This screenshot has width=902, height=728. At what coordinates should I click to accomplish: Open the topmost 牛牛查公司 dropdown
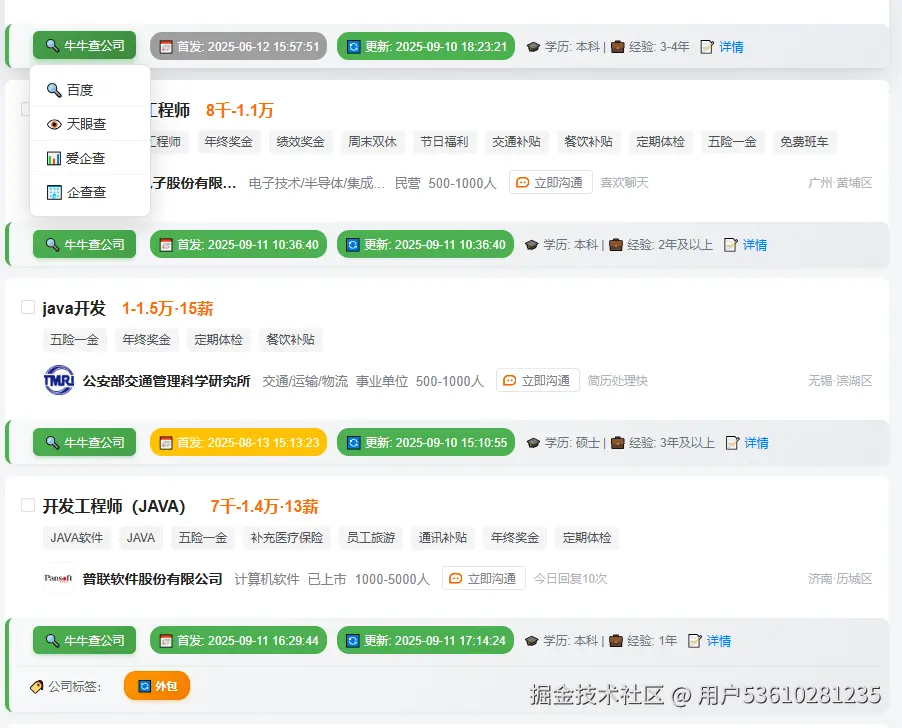84,46
